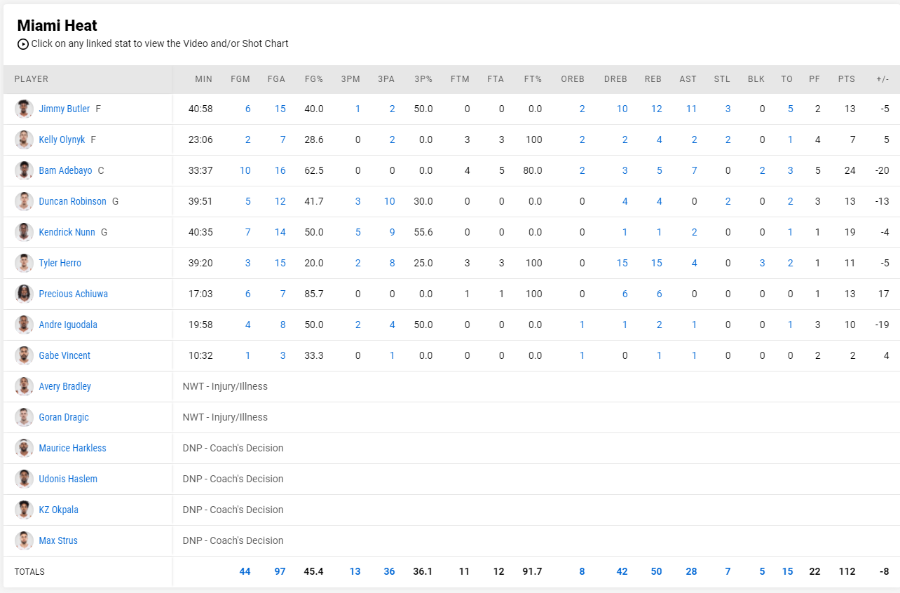View Kendrick Nunn's 5 three-pointers made
Image resolution: width=900 pixels, height=593 pixels.
point(358,232)
